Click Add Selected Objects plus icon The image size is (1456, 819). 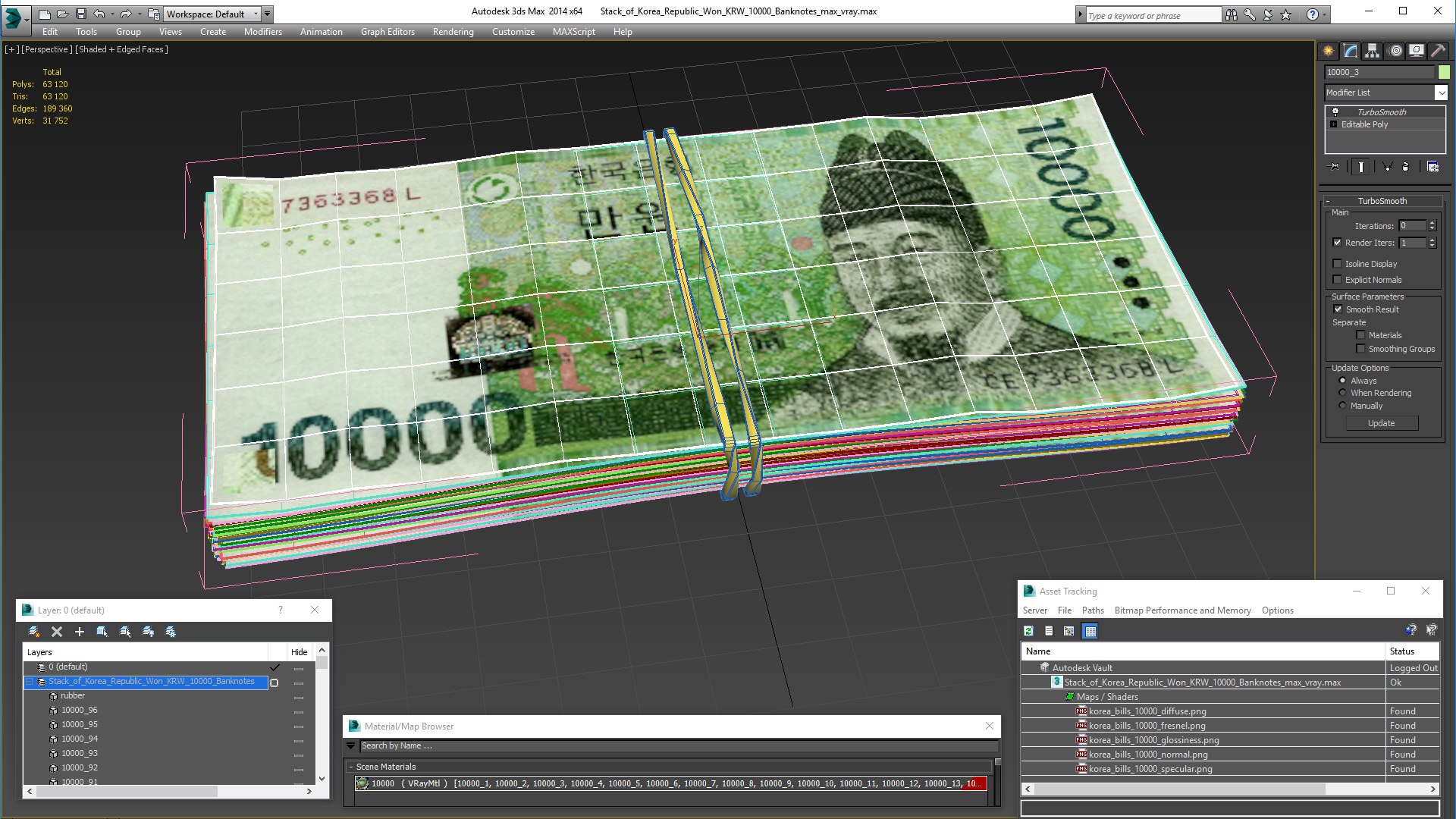79,631
